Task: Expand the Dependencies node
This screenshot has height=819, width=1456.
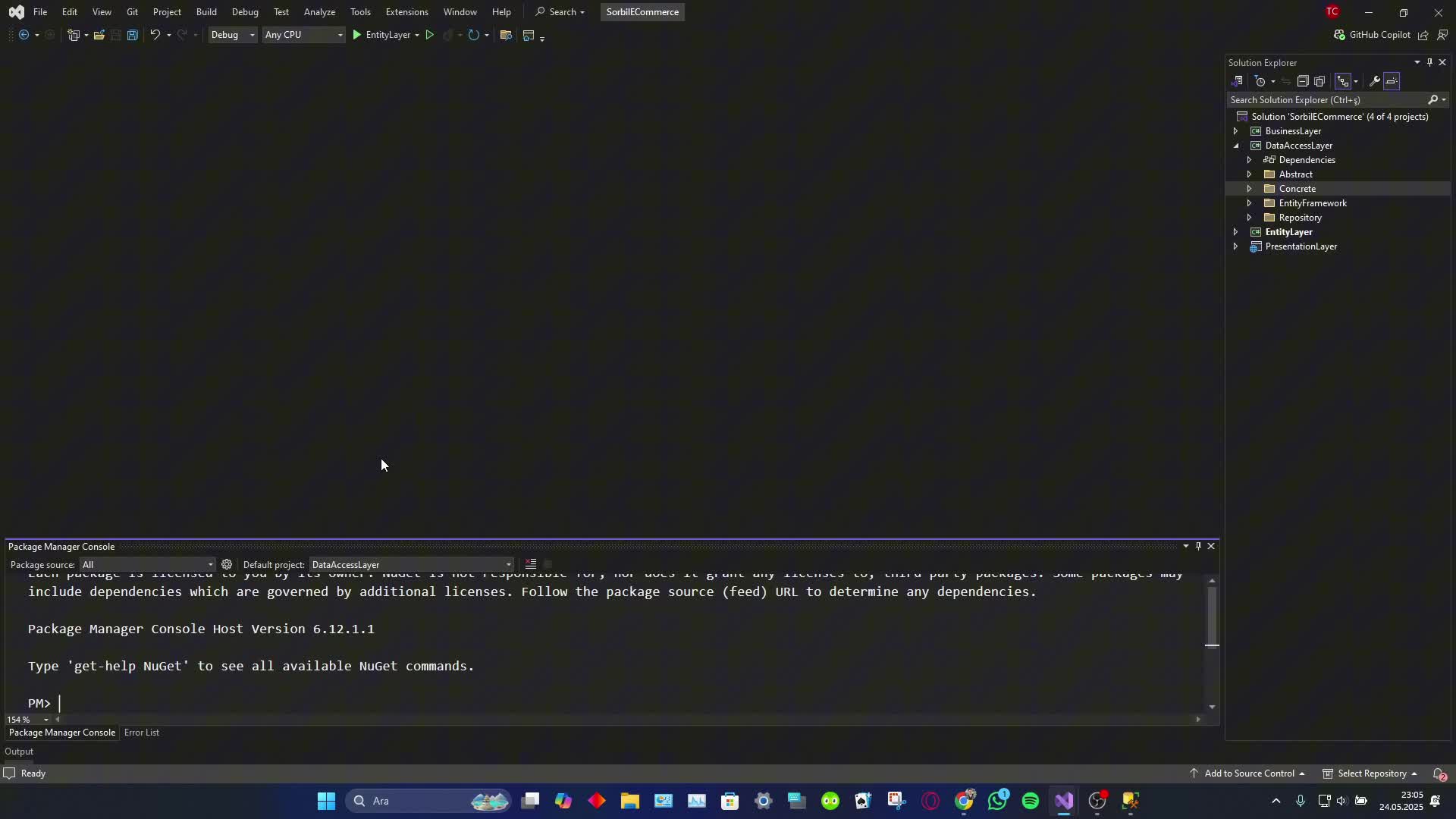Action: pos(1249,160)
